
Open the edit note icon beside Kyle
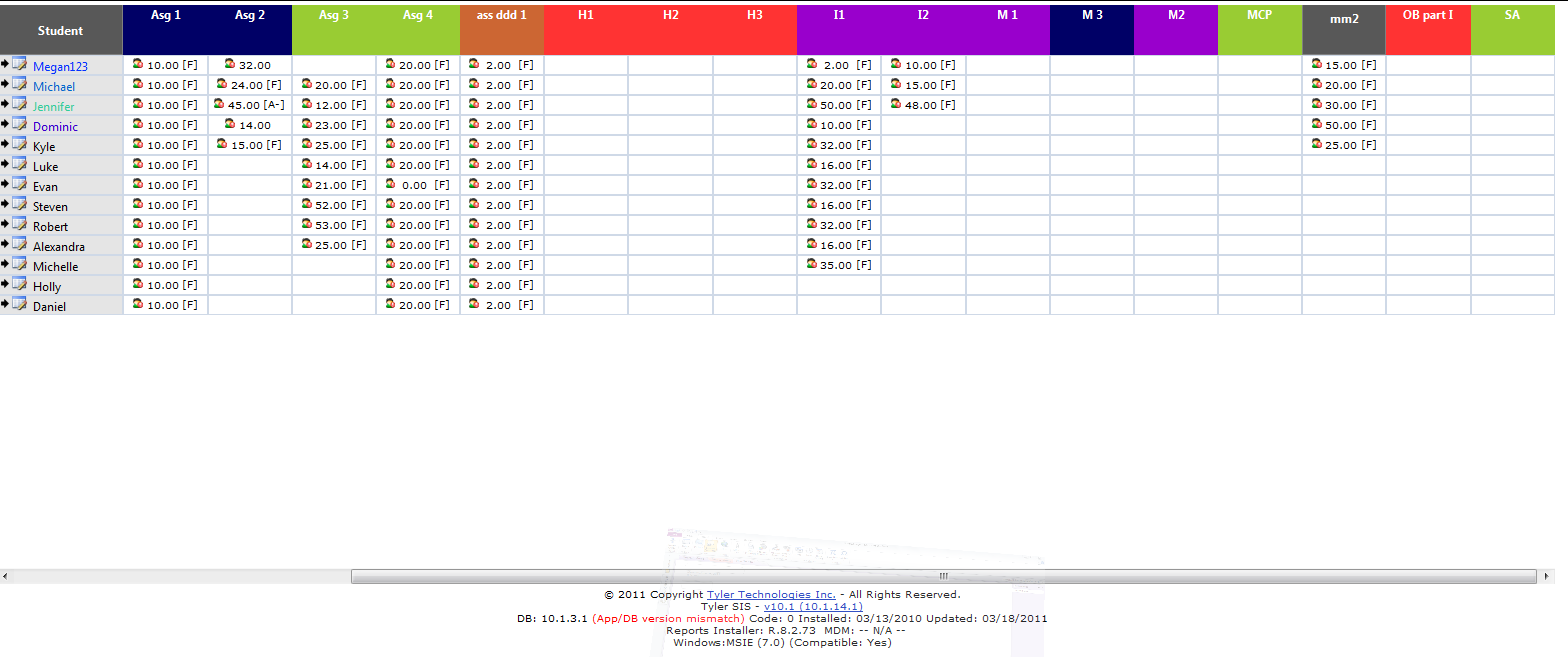click(19, 144)
